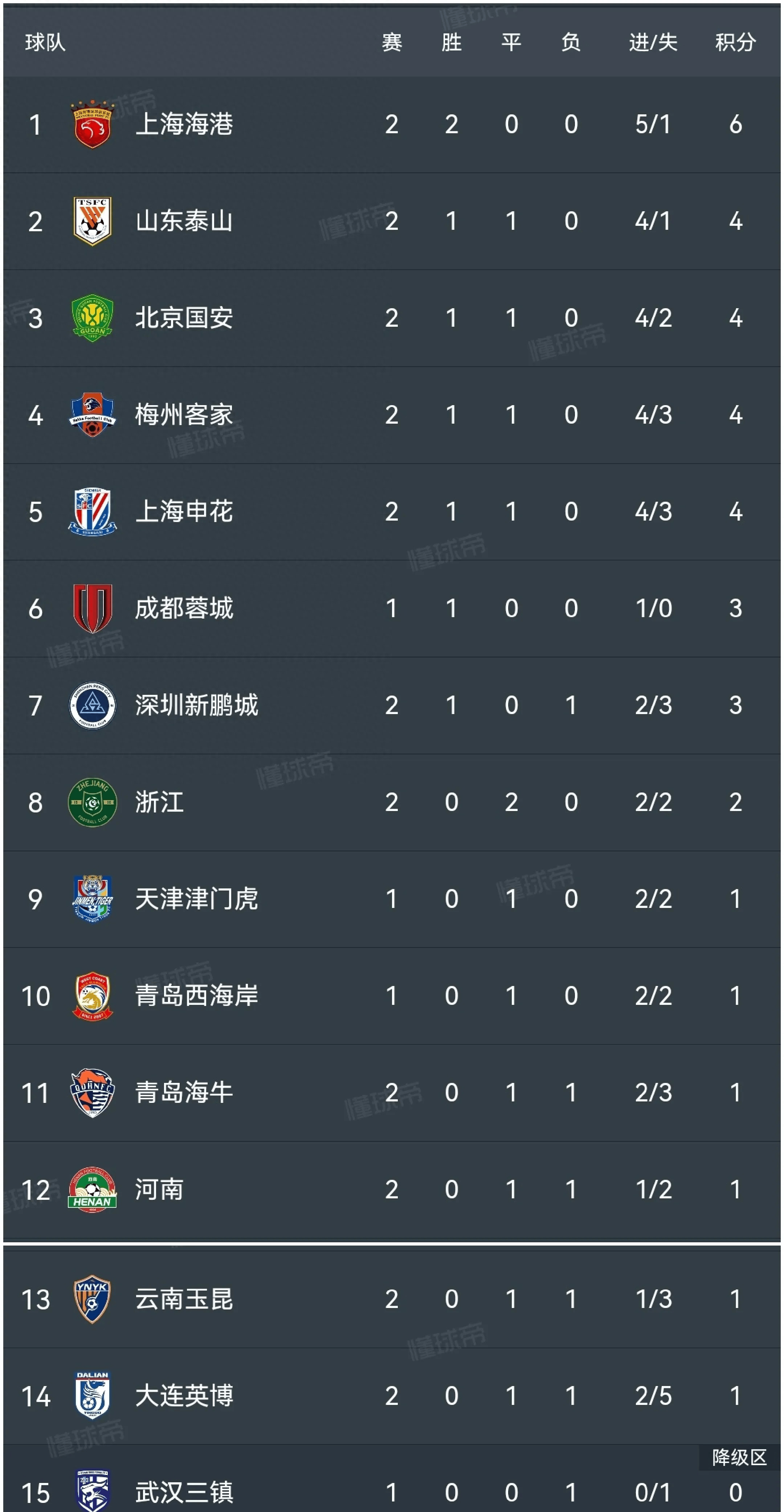
Task: Click the Shanghai Port (上海海港) club crest
Action: click(x=92, y=124)
